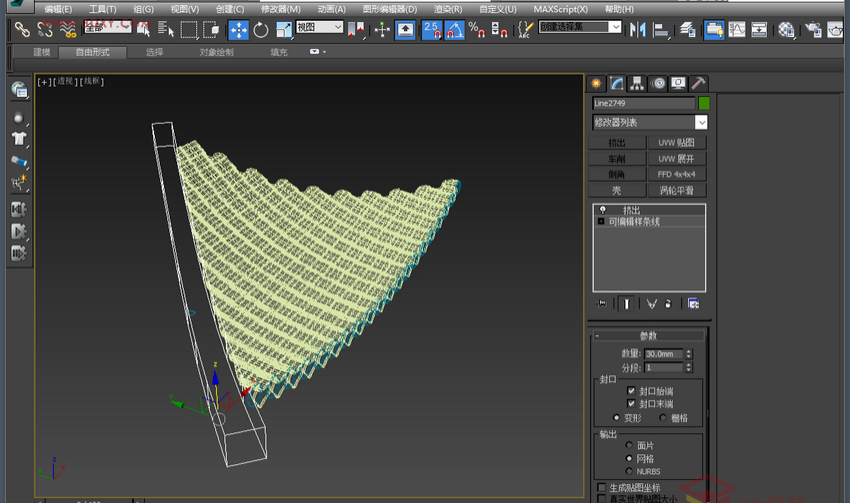Screen dimensions: 850x503
Task: Collapse the 参数 rollout
Action: tap(649, 336)
